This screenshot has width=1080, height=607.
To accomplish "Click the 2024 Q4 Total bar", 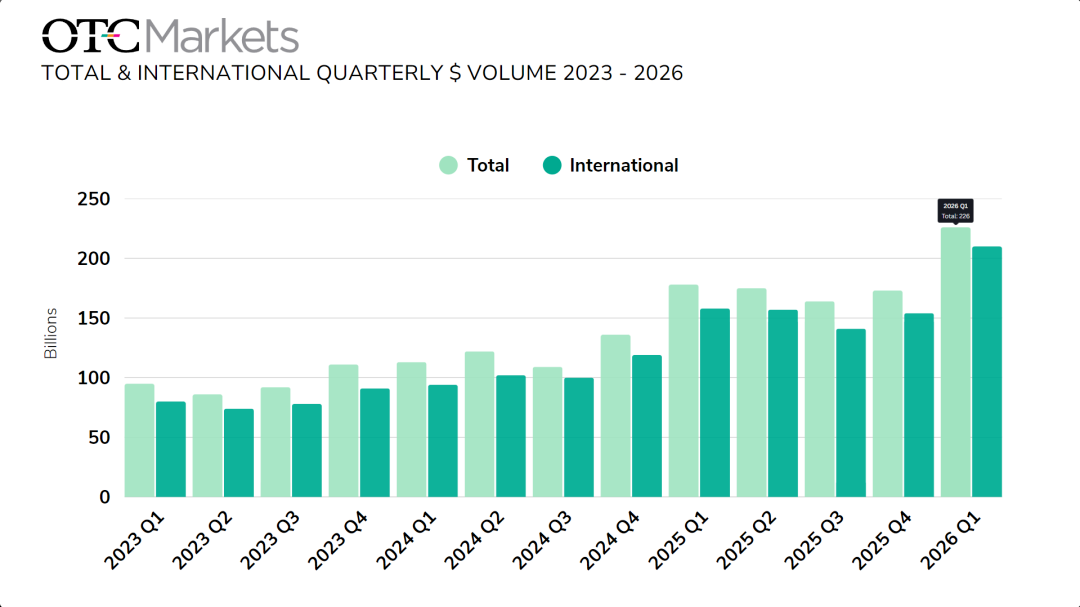I will (x=615, y=416).
